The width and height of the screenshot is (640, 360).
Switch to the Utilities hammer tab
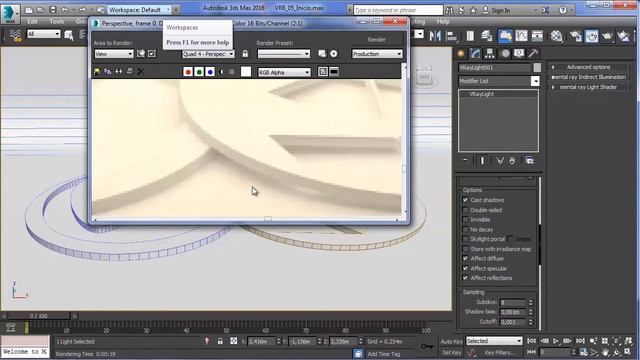[x=533, y=53]
